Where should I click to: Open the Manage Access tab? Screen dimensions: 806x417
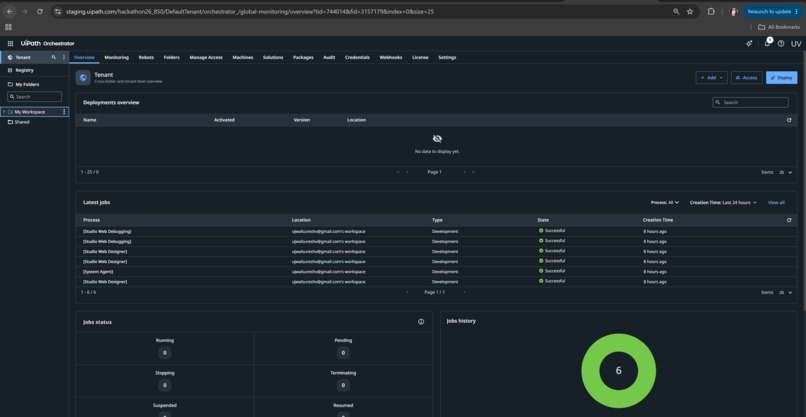(206, 58)
